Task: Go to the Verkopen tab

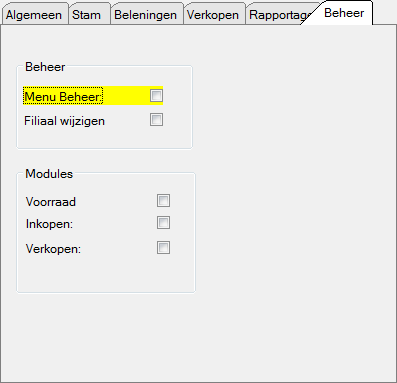Action: pos(213,15)
